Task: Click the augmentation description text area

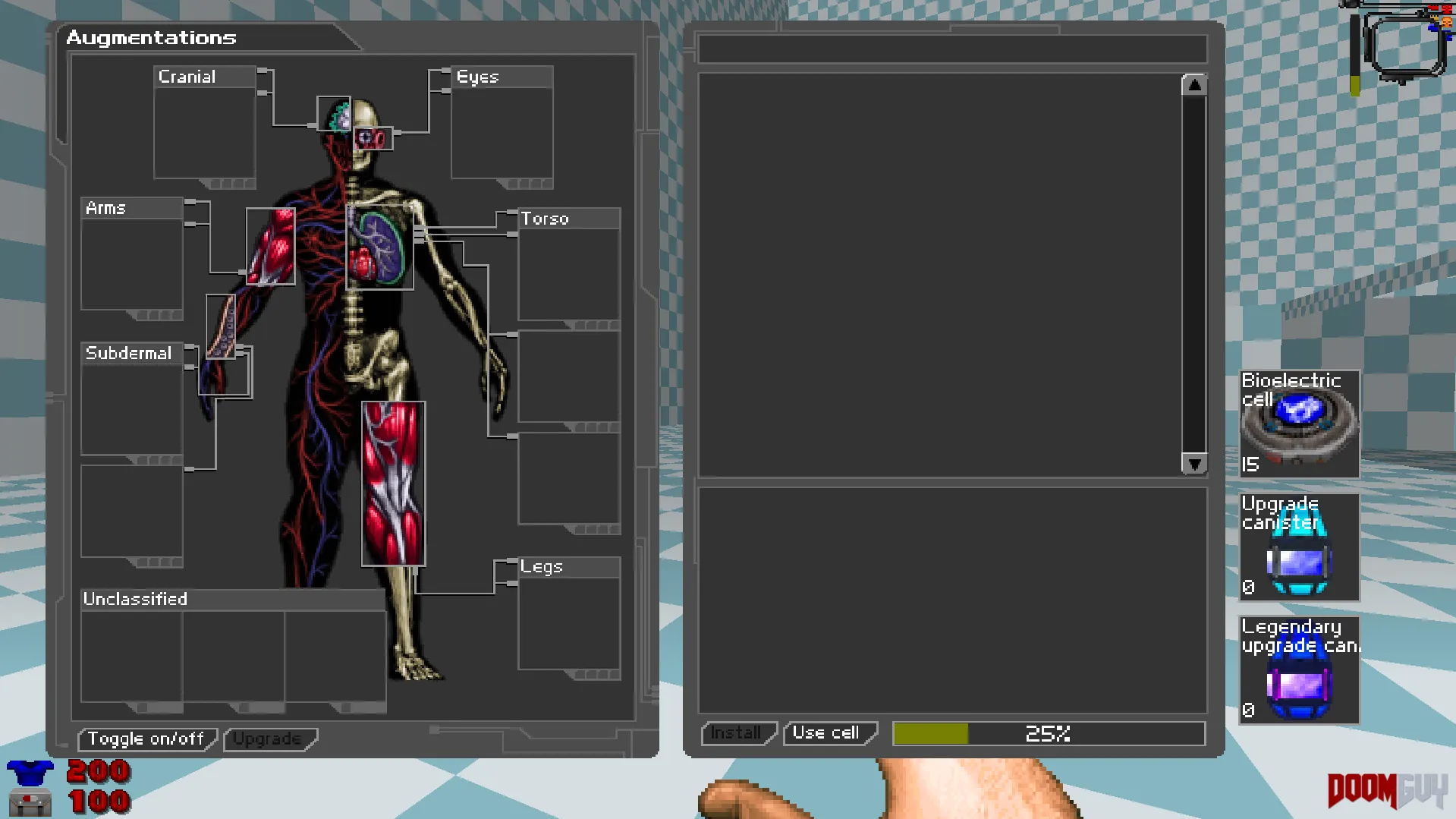Action: (x=952, y=600)
